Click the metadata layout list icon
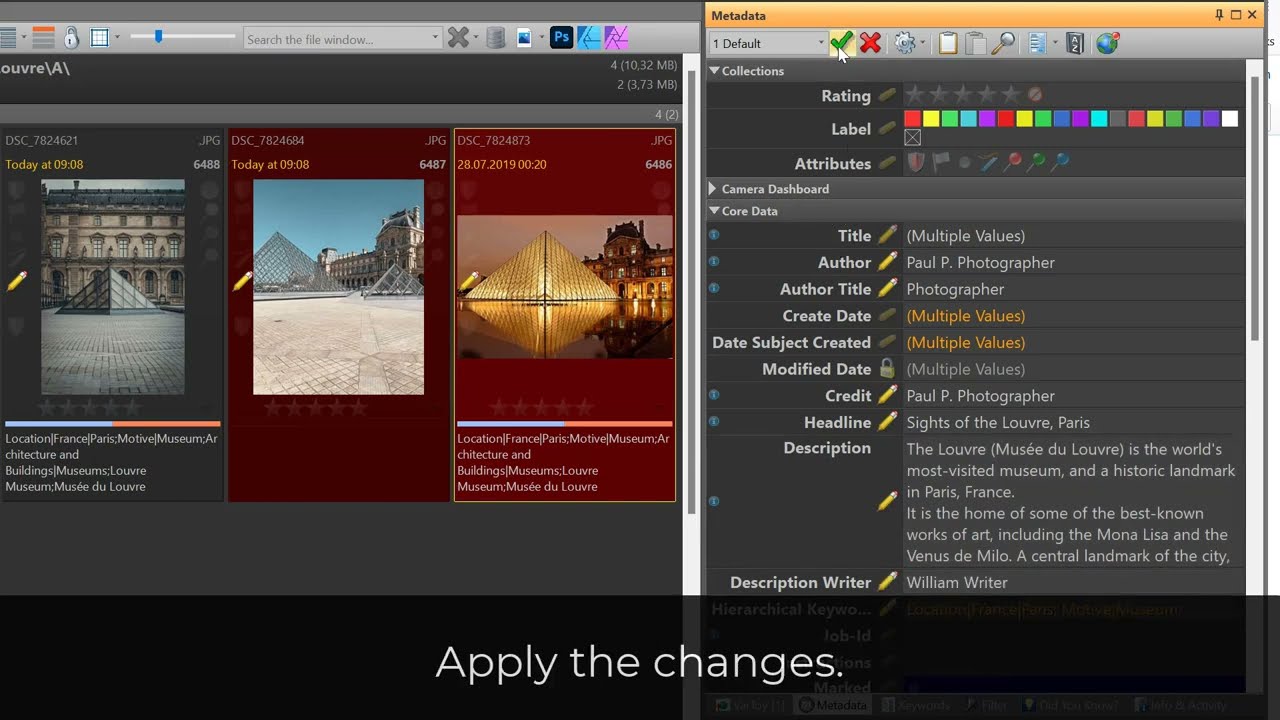The width and height of the screenshot is (1280, 720). click(1037, 43)
